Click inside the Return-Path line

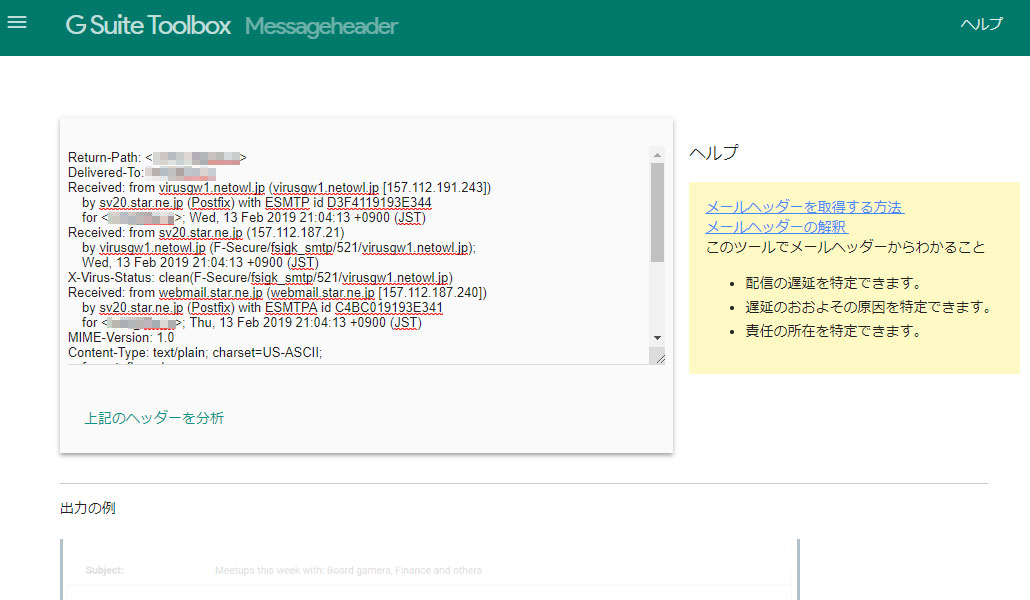click(x=157, y=158)
